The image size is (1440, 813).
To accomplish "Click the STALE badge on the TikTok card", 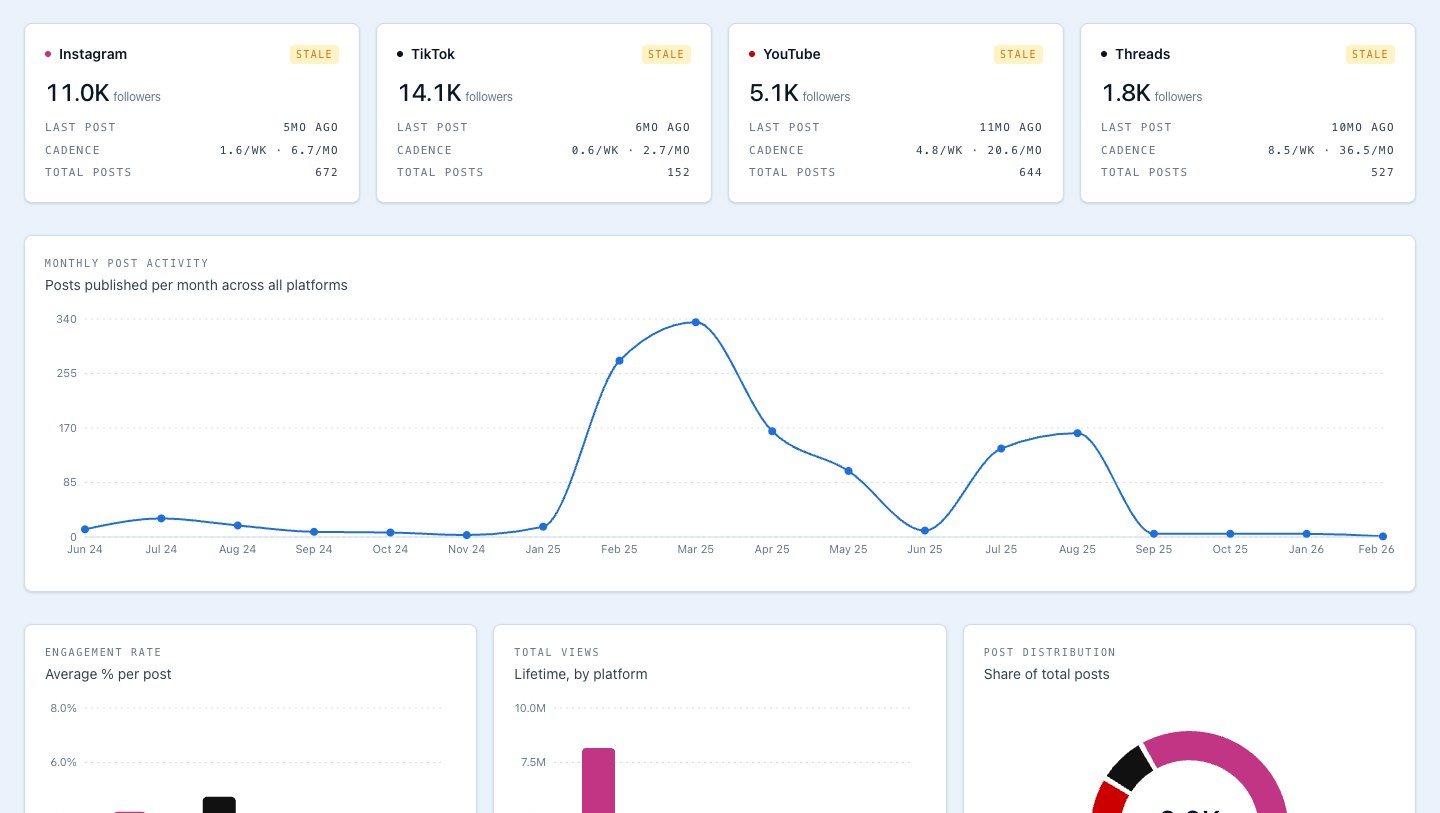I will (x=666, y=54).
